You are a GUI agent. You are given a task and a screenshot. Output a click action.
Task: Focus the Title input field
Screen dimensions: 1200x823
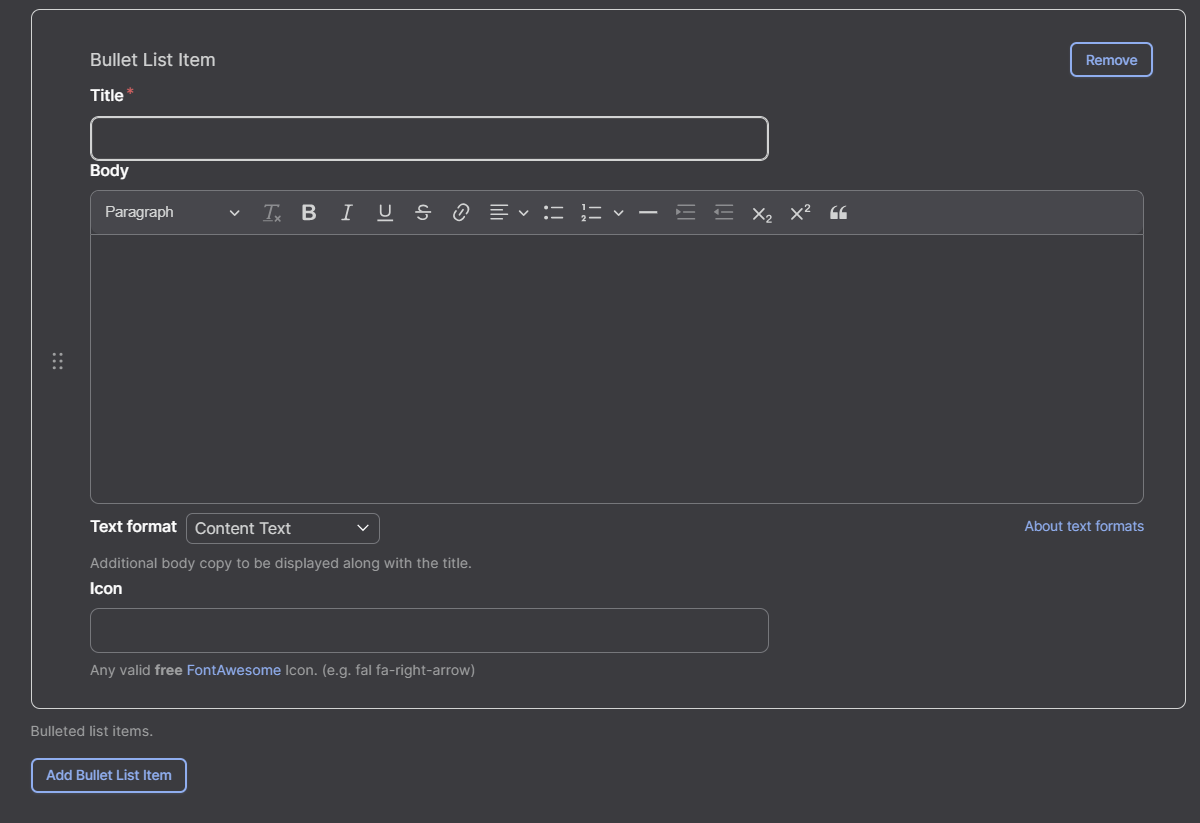429,139
